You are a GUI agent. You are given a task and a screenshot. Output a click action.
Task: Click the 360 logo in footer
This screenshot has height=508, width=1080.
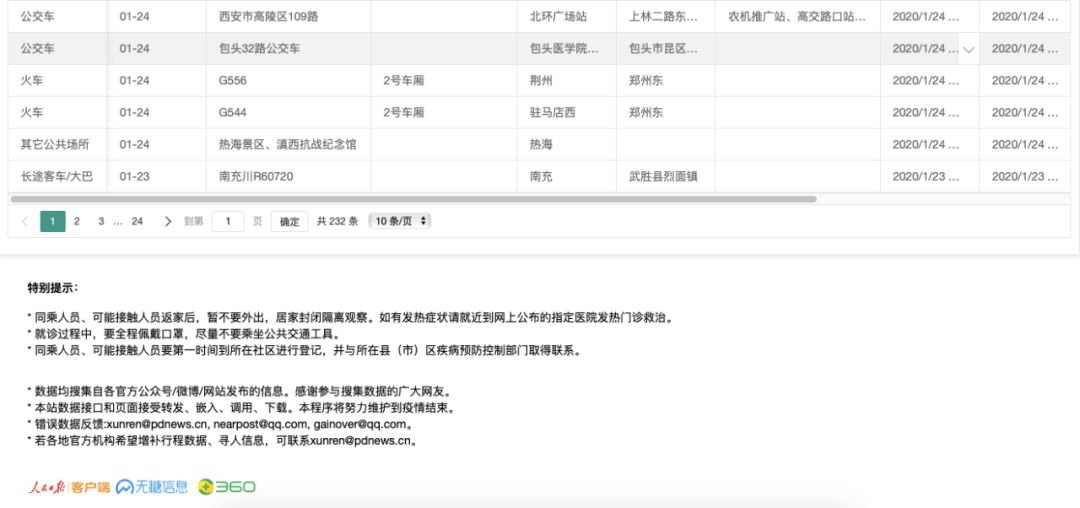point(227,487)
